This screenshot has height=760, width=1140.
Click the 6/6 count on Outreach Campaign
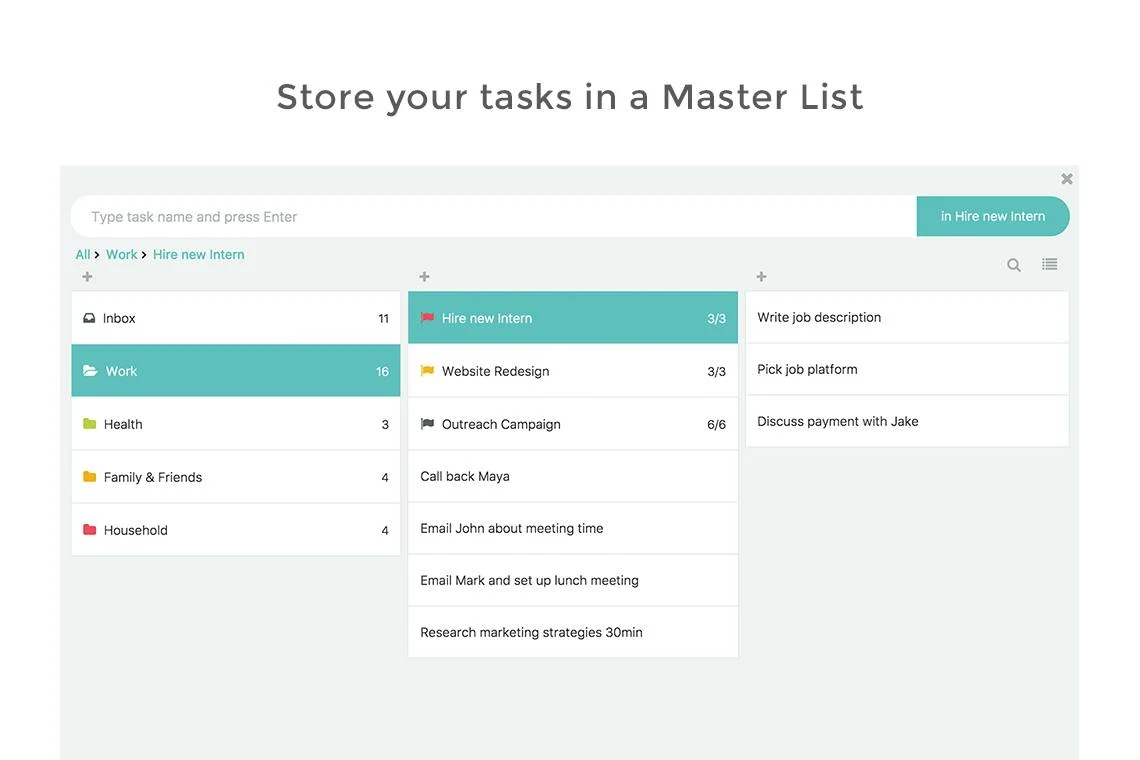[x=716, y=425]
